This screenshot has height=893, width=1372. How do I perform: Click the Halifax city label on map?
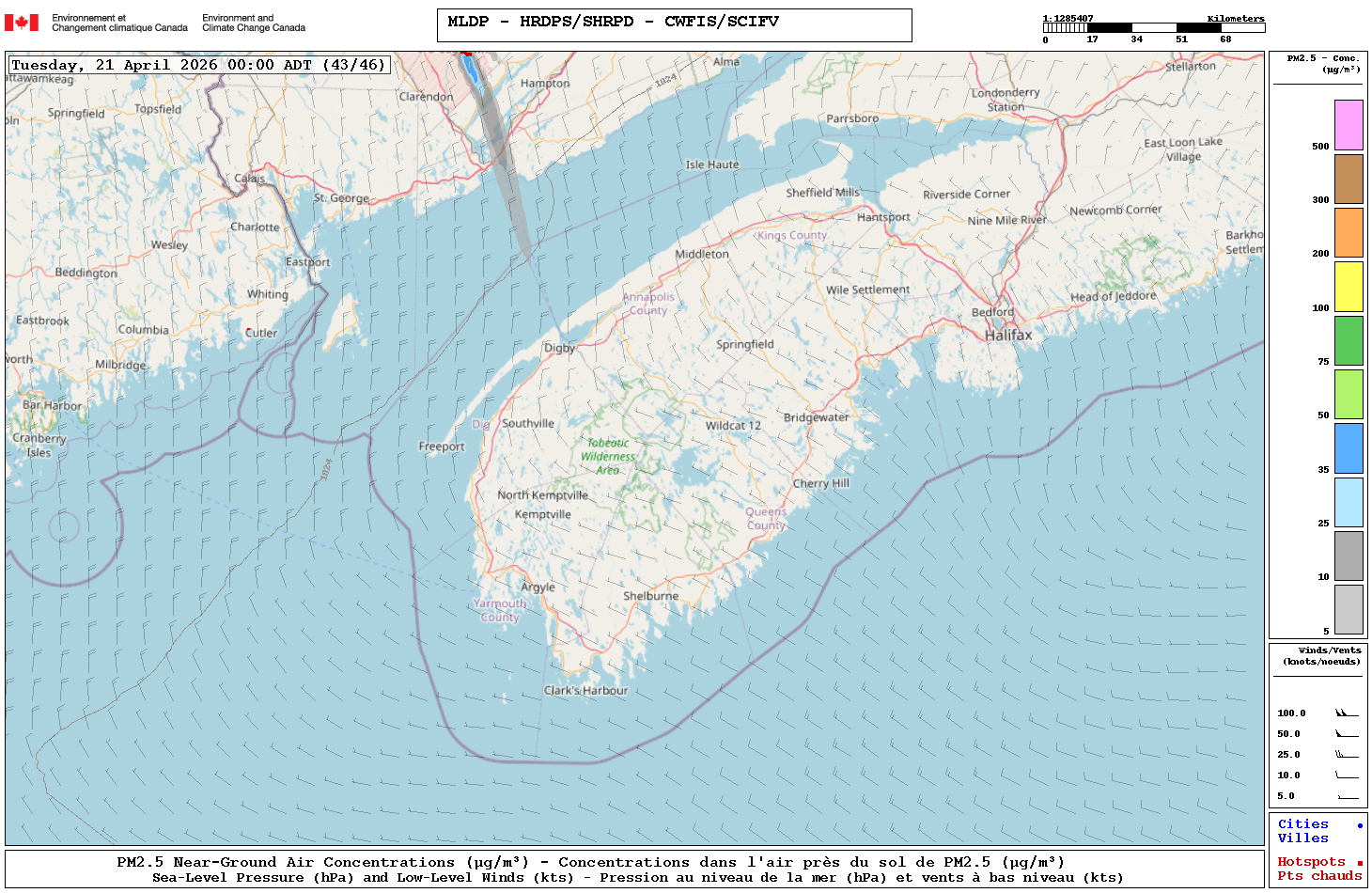coord(1007,335)
